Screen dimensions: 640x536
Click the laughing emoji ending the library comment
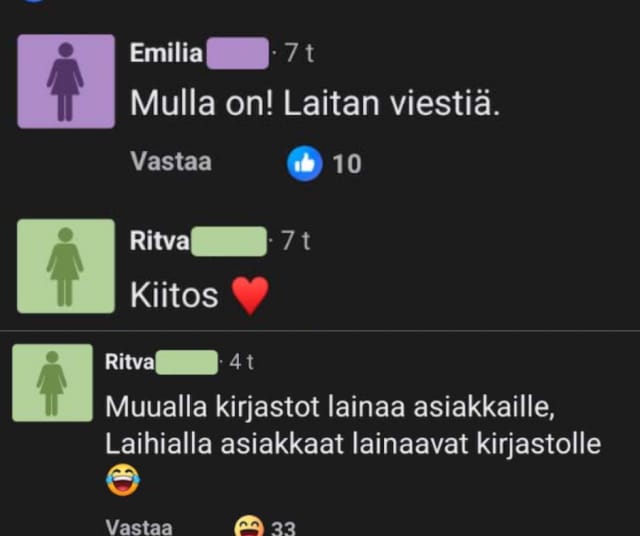(123, 480)
